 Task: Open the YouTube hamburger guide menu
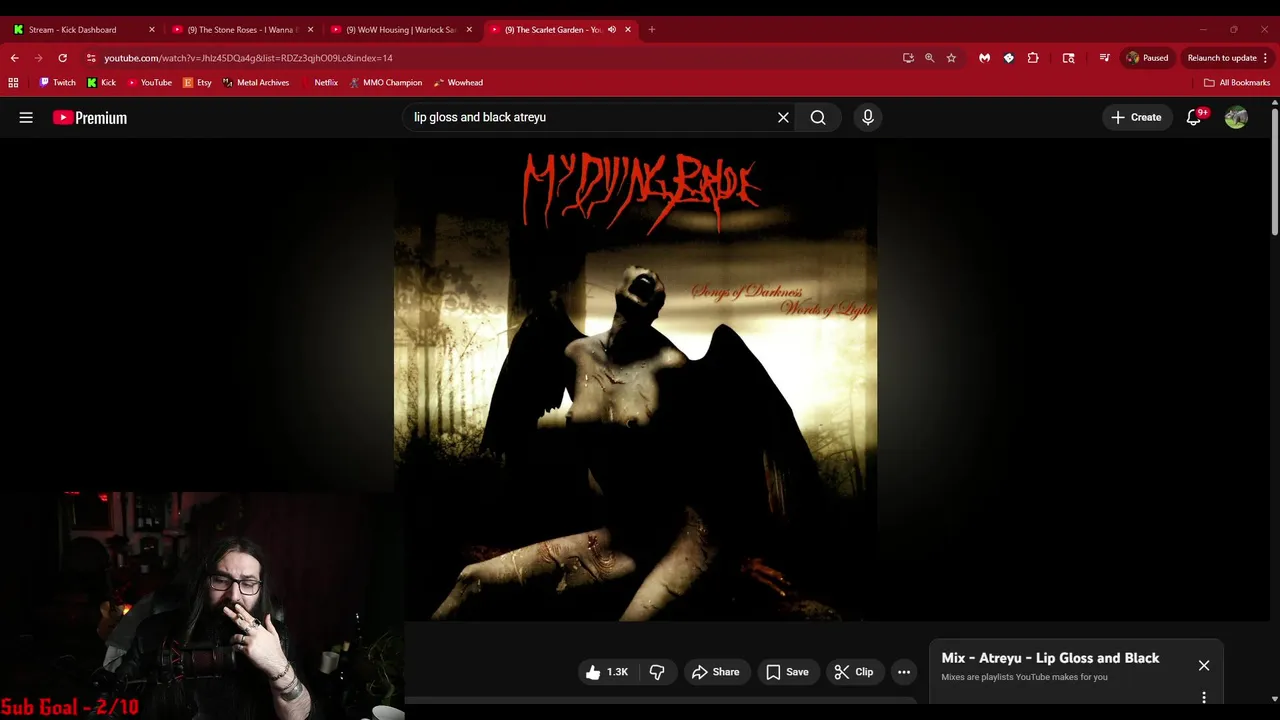(x=26, y=117)
